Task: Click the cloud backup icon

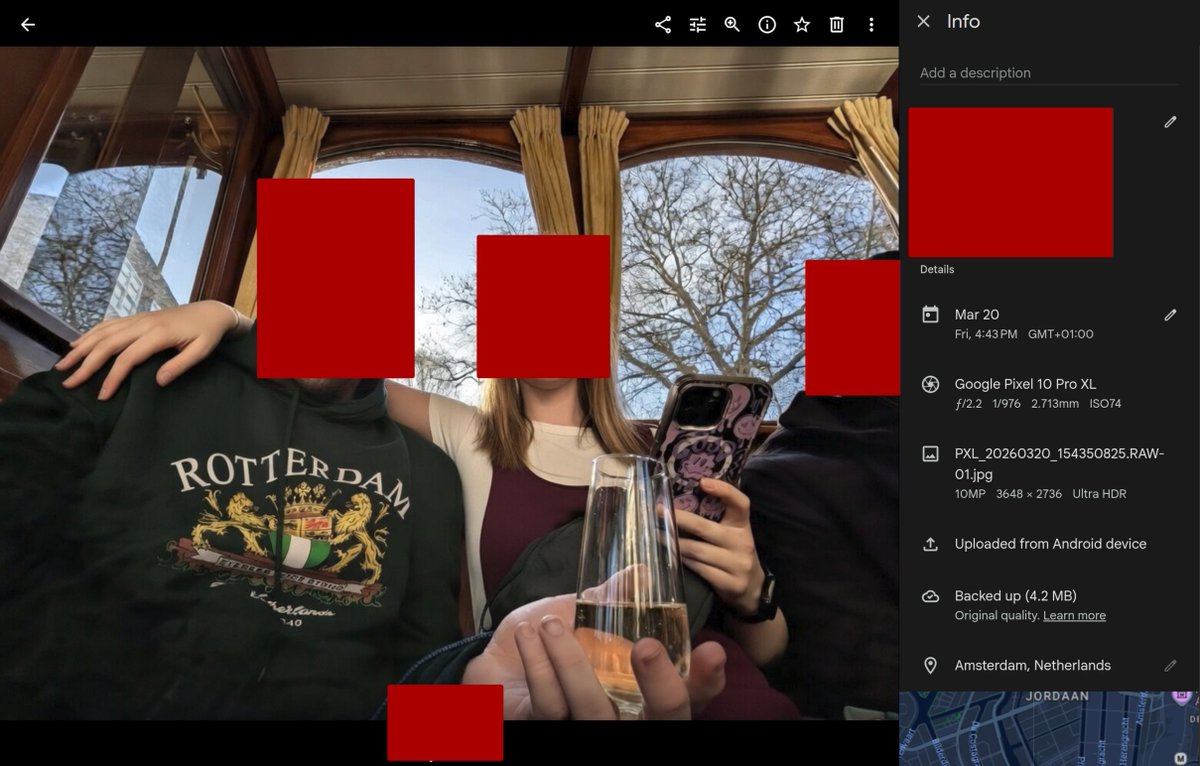Action: [x=930, y=596]
